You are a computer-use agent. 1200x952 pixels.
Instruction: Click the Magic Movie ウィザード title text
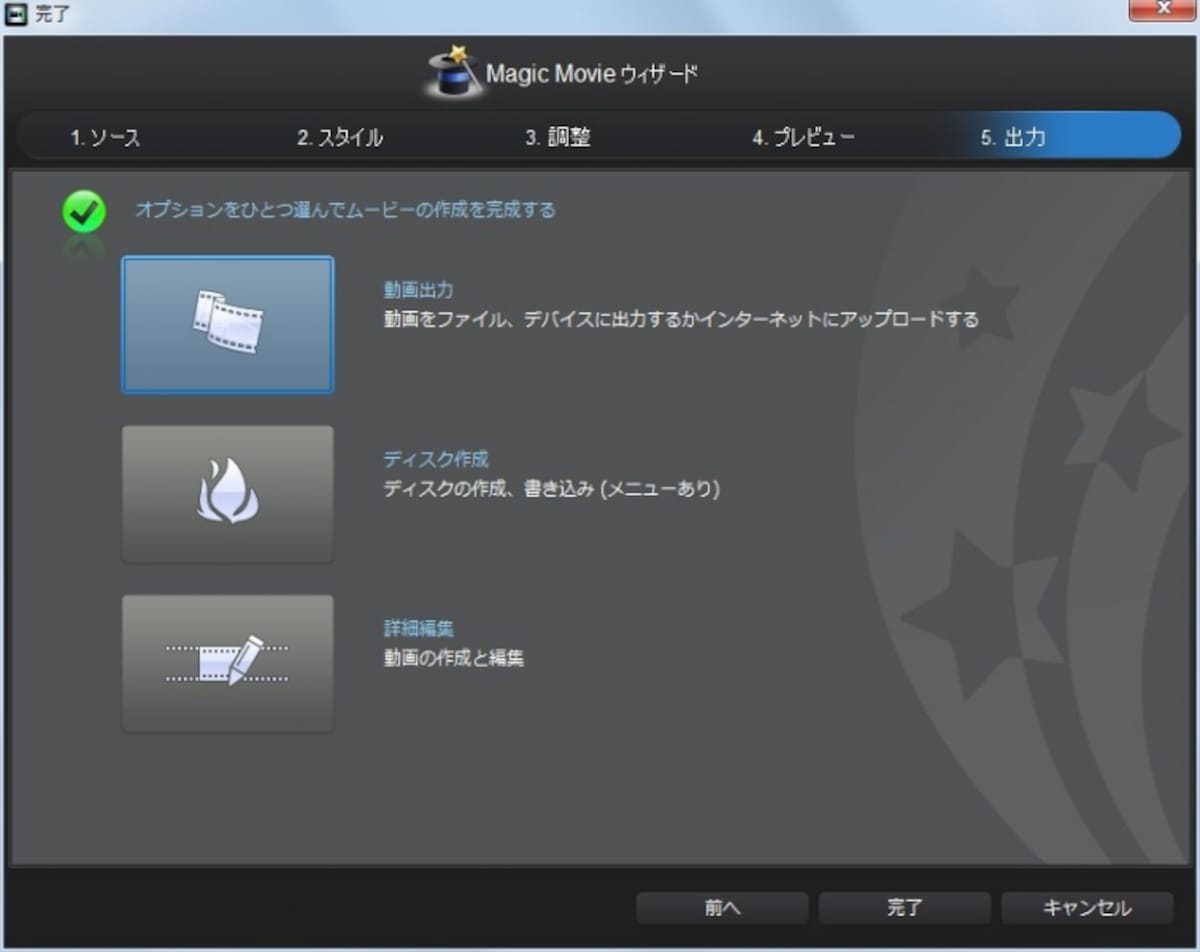point(592,74)
